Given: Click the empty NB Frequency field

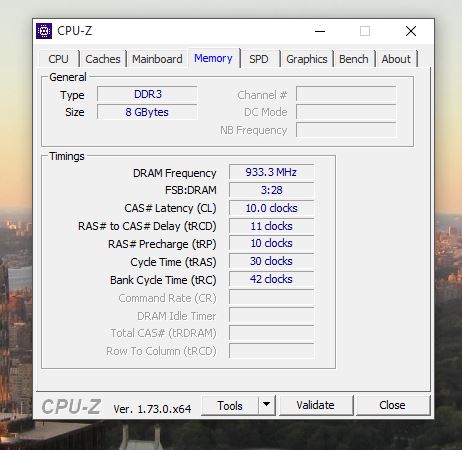Looking at the screenshot, I should (346, 130).
